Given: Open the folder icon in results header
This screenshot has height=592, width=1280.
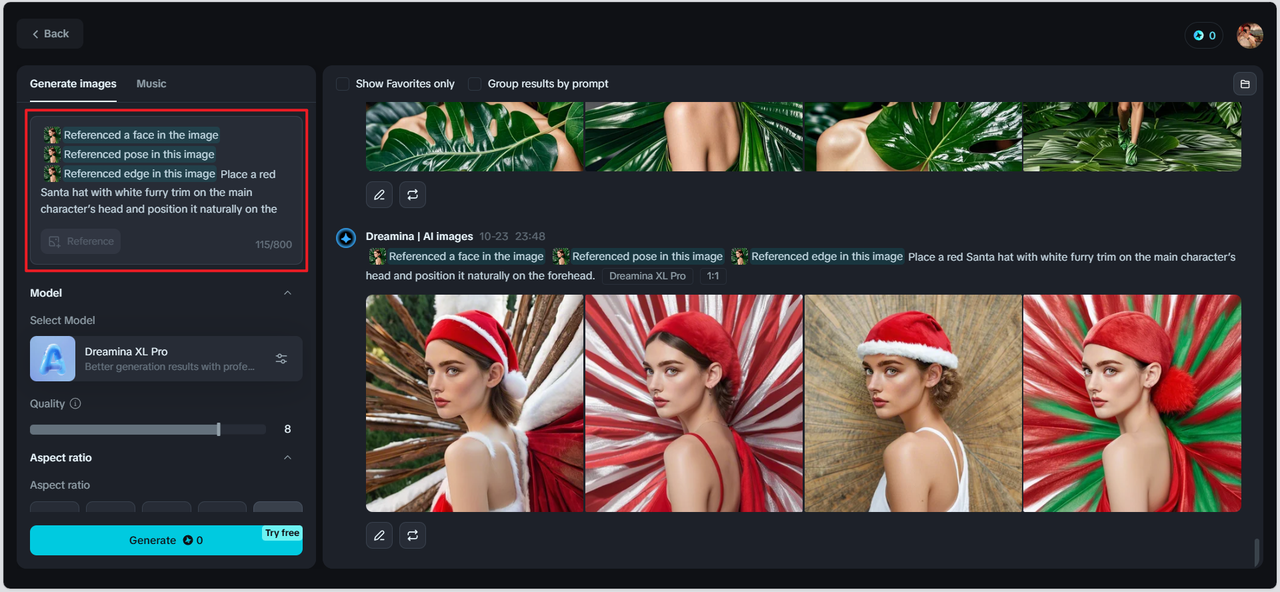Looking at the screenshot, I should (1245, 84).
